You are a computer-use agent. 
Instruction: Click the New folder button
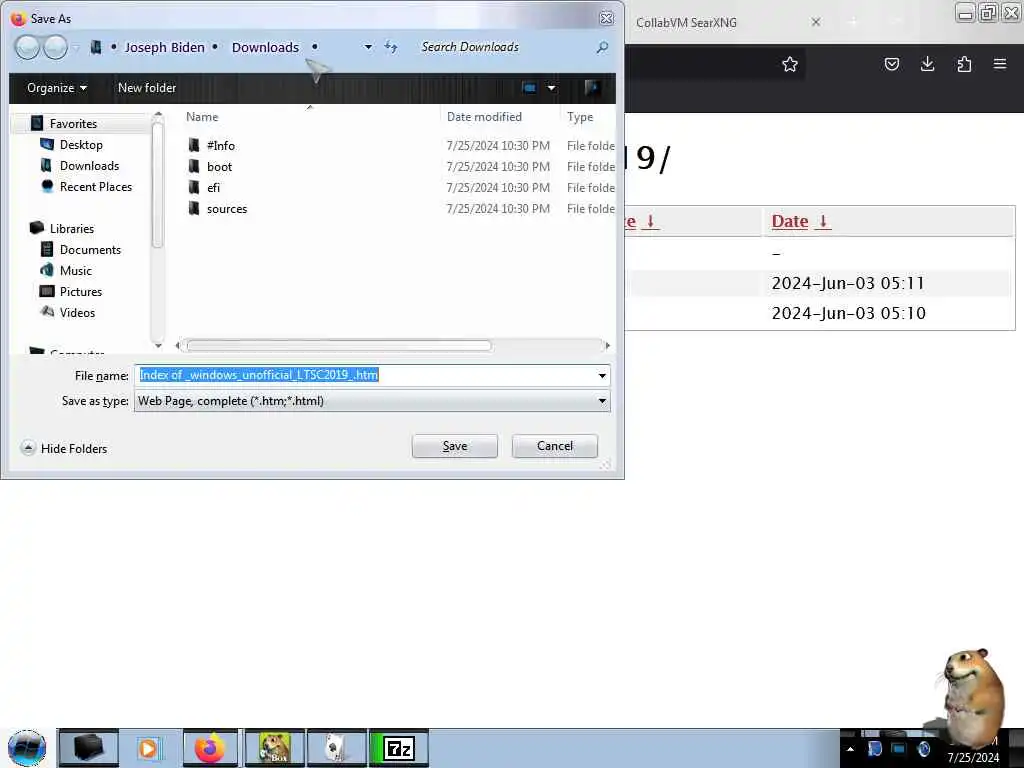click(147, 88)
